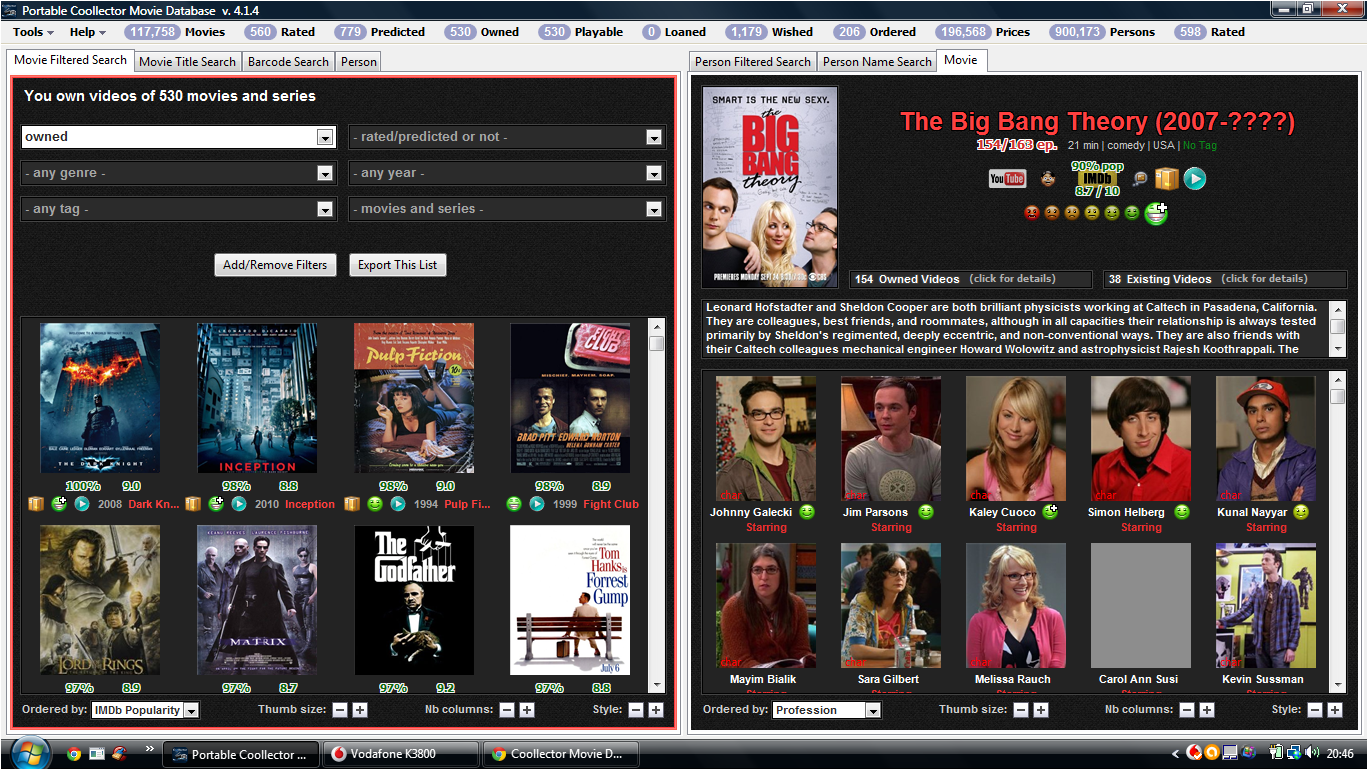1368x770 pixels.
Task: Click box icon beside Inception
Action: pyautogui.click(x=193, y=504)
